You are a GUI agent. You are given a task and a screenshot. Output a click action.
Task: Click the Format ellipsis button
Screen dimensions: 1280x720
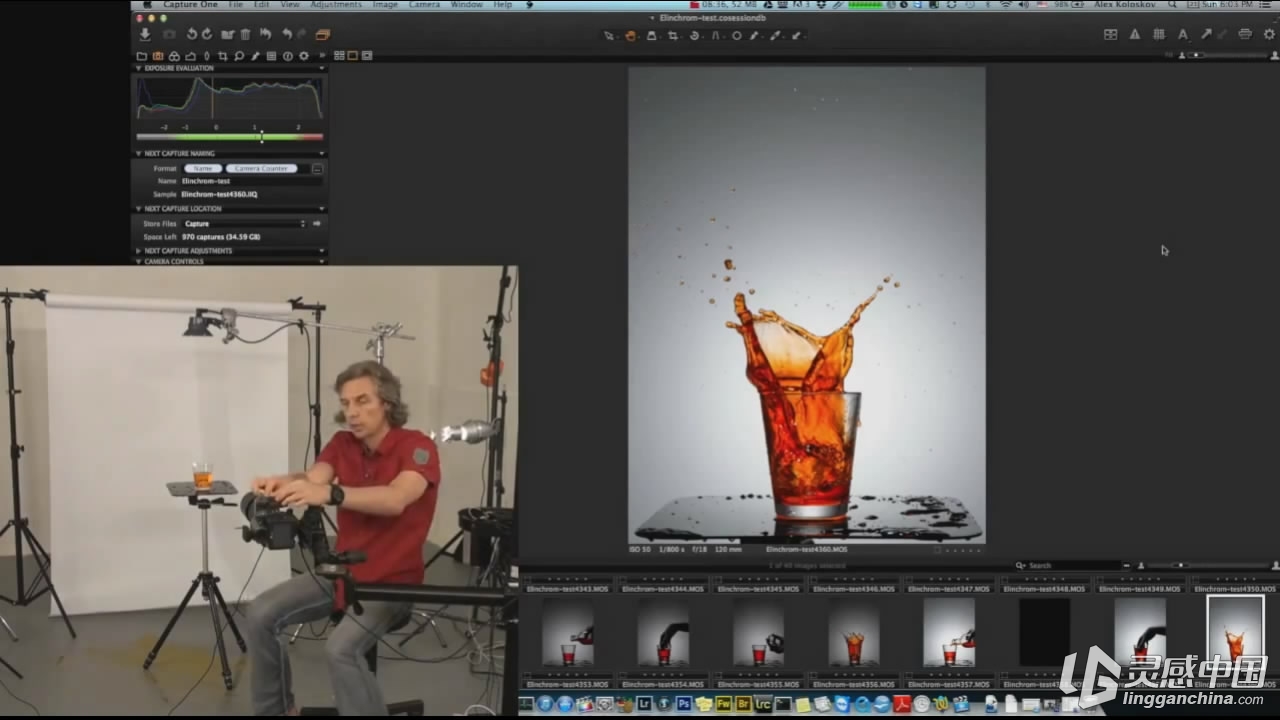317,169
